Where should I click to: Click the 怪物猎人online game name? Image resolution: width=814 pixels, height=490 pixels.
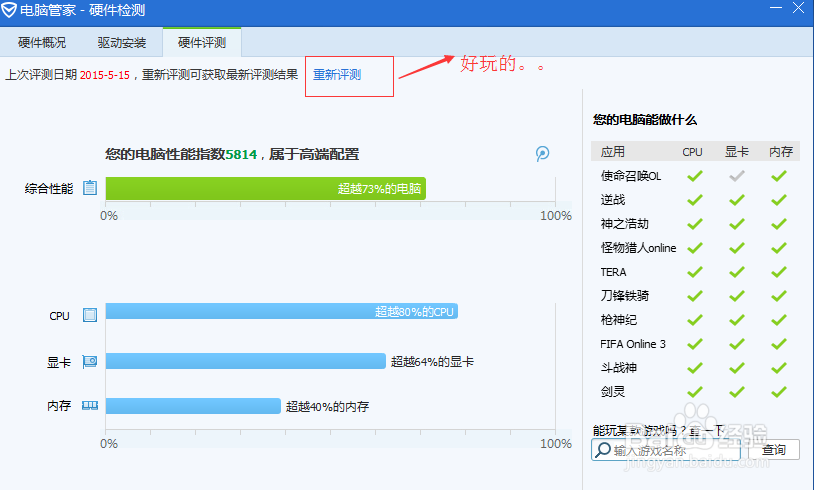[x=639, y=248]
